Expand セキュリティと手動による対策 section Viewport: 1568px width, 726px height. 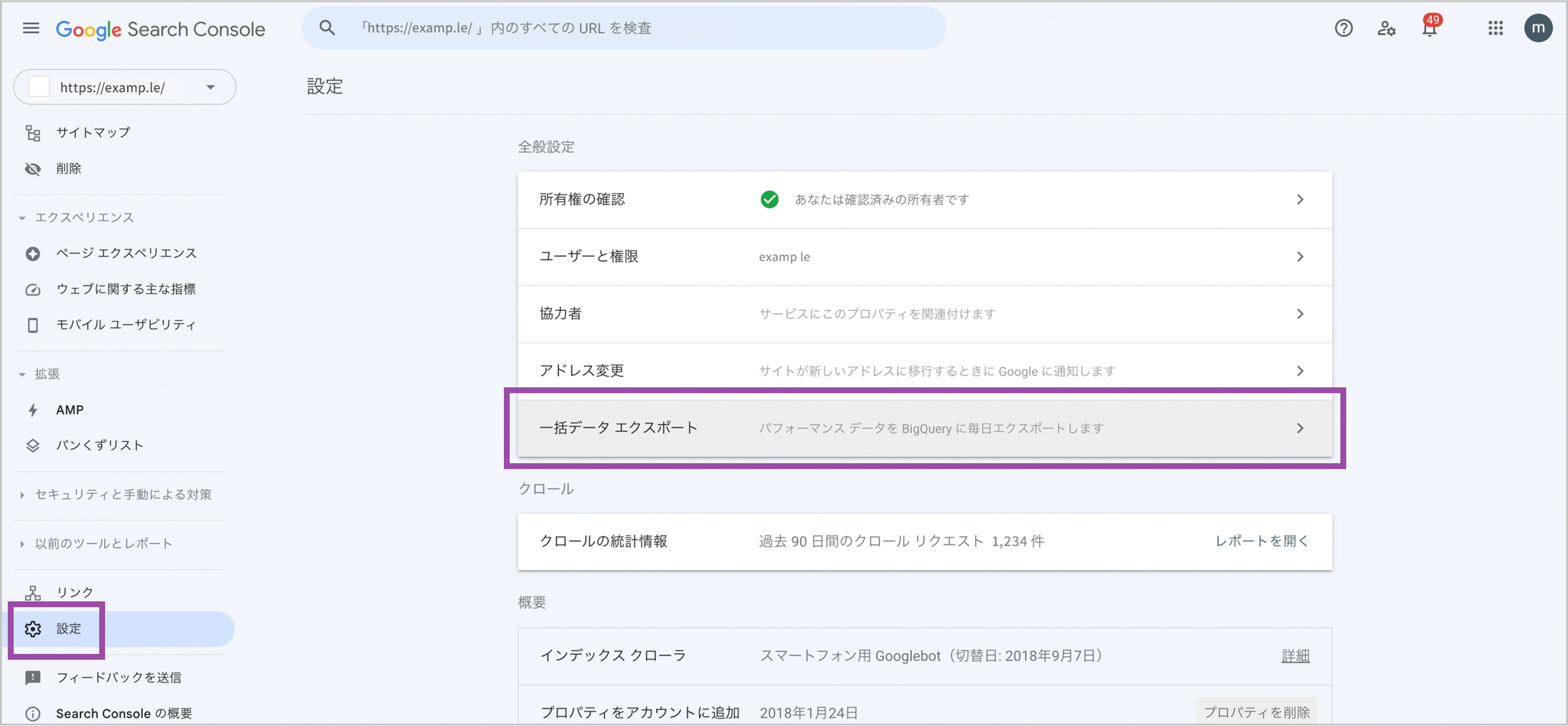pyautogui.click(x=22, y=495)
